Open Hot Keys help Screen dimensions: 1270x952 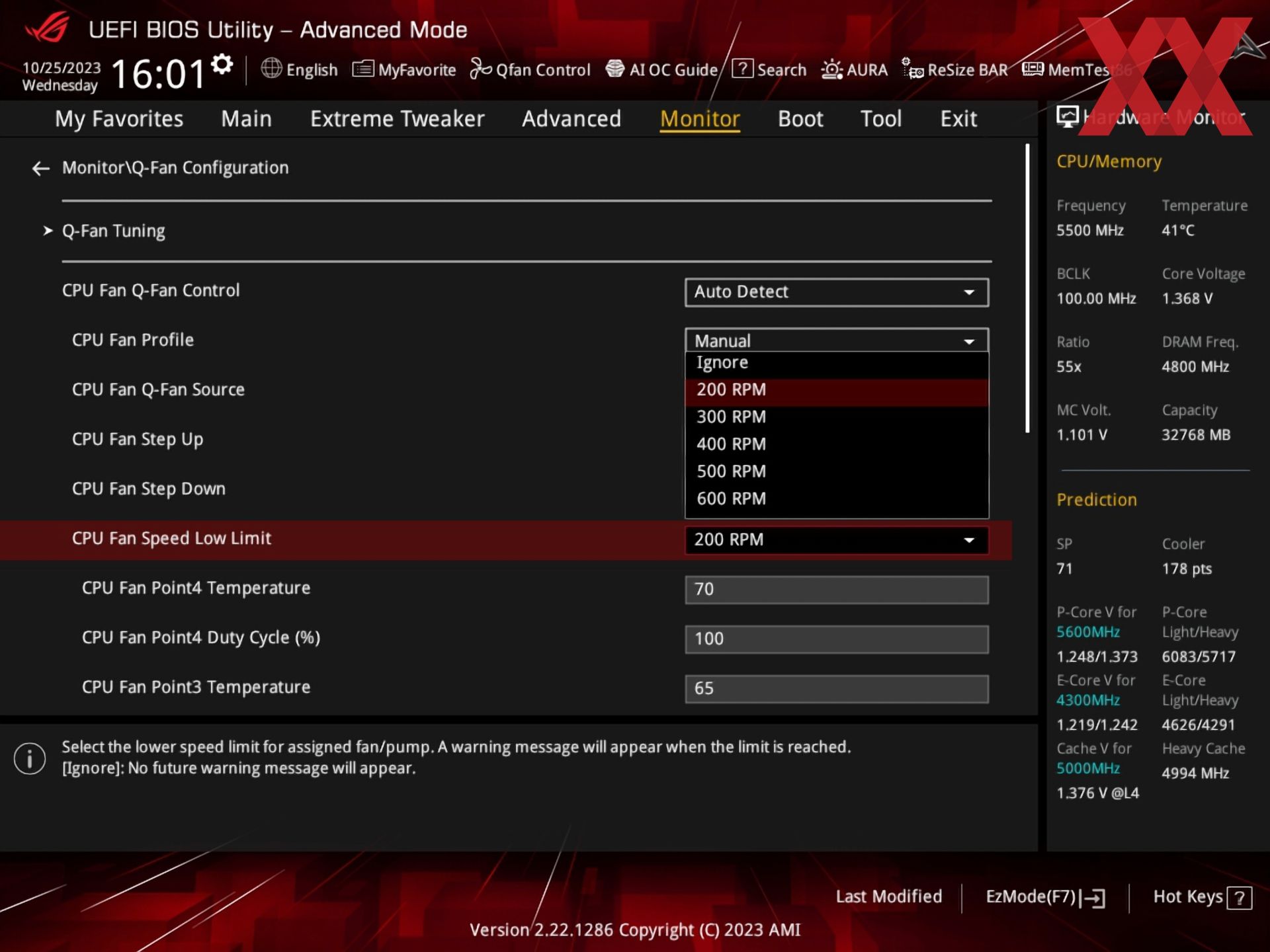[x=1203, y=897]
